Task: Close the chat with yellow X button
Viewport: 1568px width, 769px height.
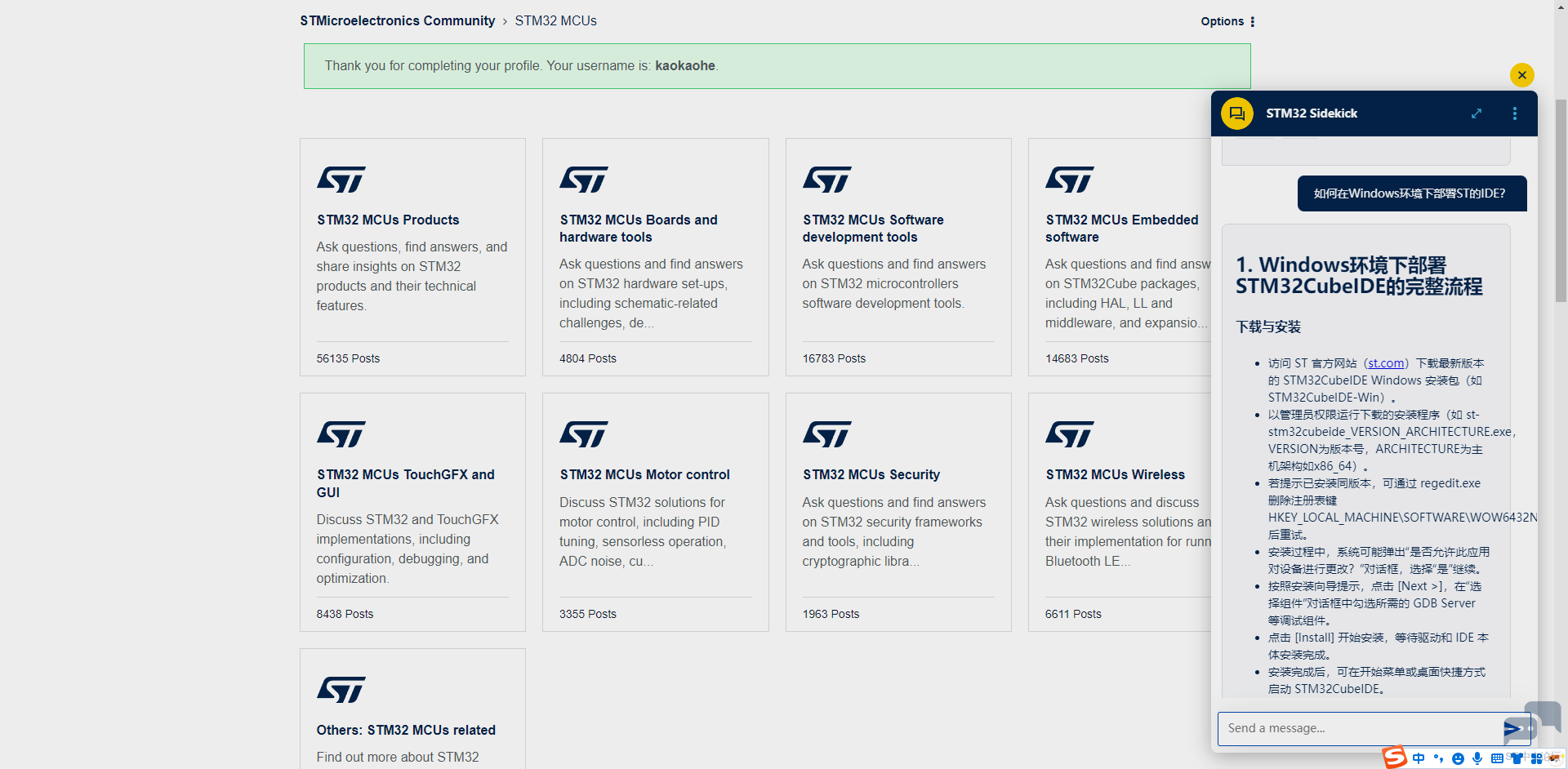Action: point(1521,75)
